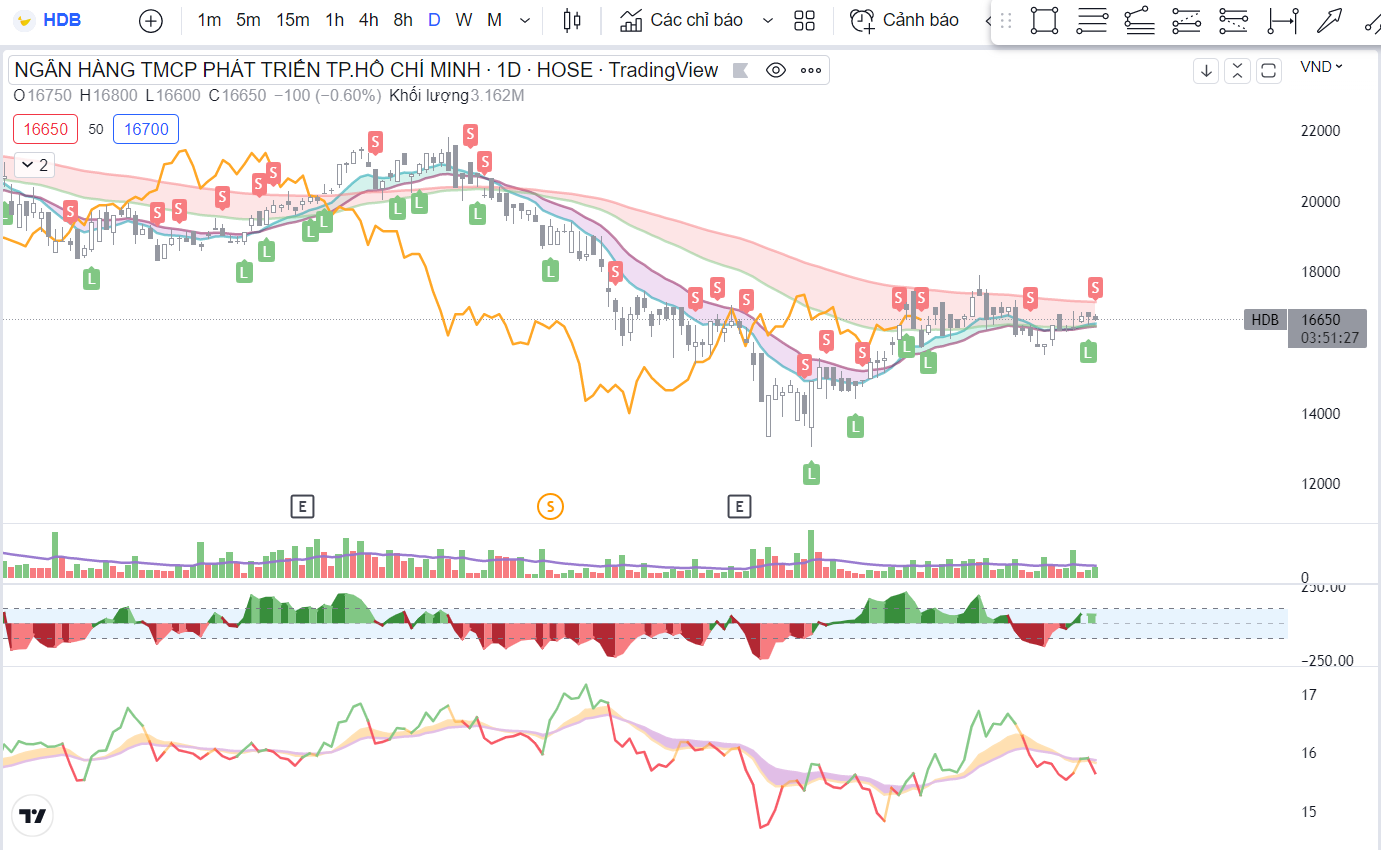Click the plus icon to add a symbol
Image resolution: width=1381 pixels, height=850 pixels.
[150, 20]
